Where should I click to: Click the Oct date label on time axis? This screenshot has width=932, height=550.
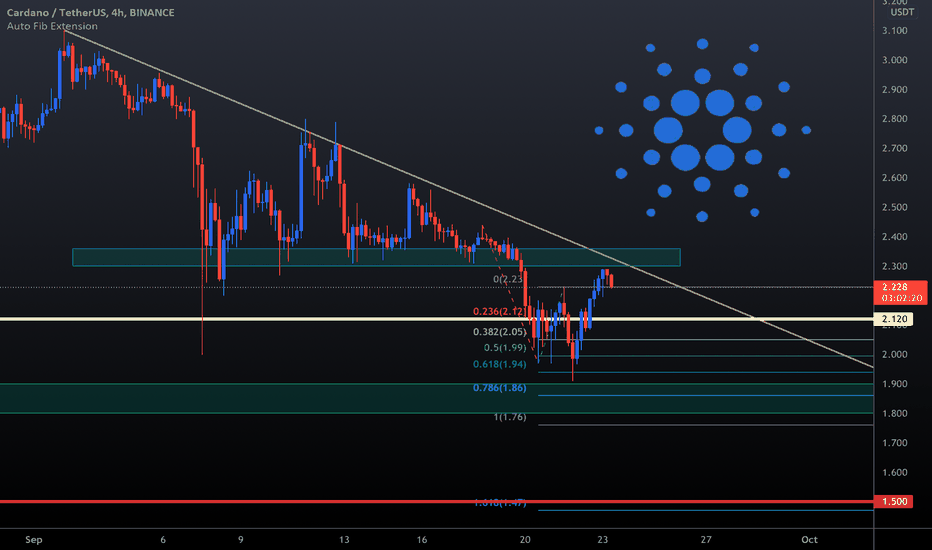click(809, 540)
